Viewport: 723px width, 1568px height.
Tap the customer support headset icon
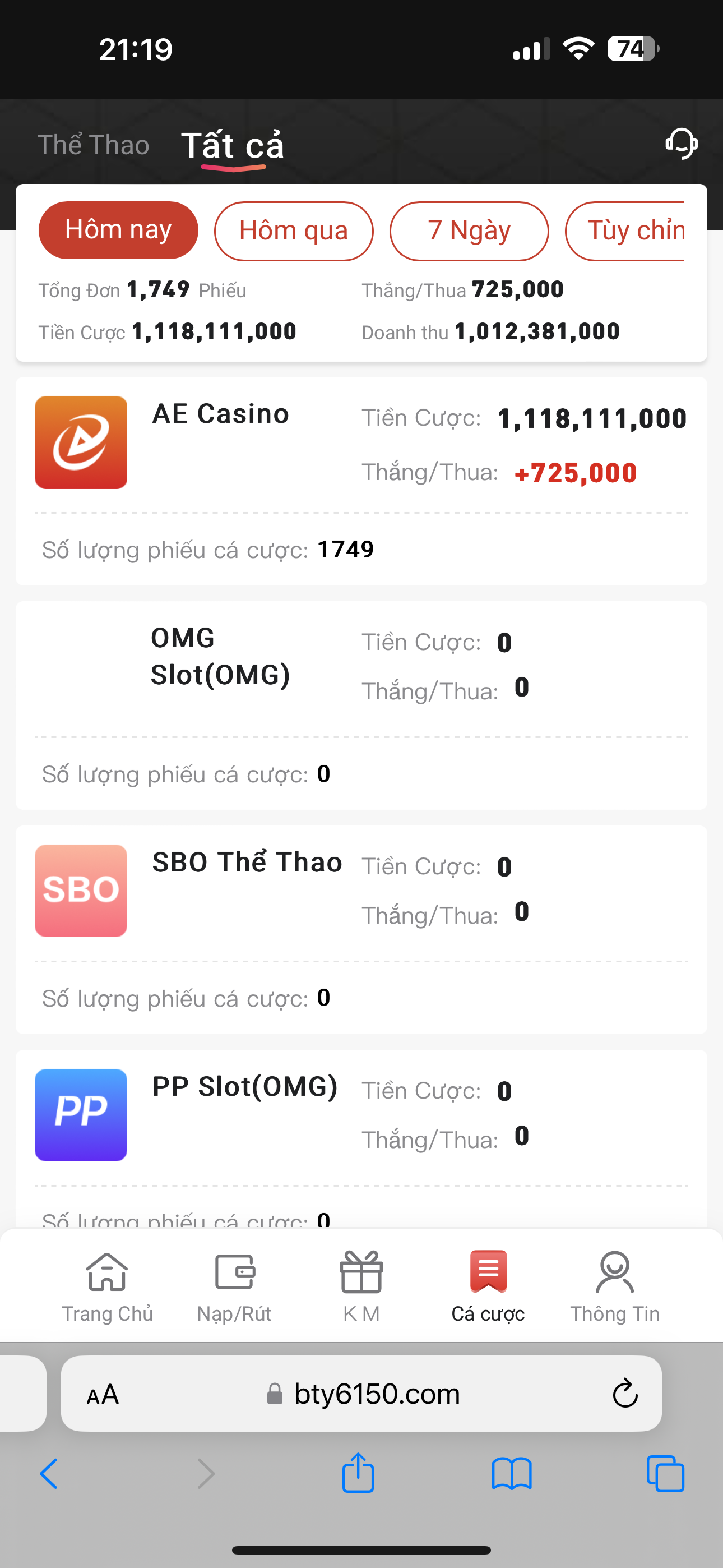tap(681, 144)
